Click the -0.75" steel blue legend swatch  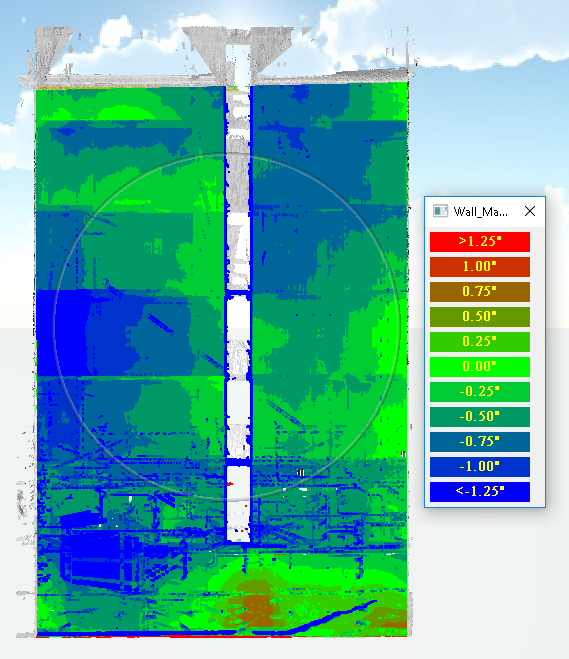479,442
